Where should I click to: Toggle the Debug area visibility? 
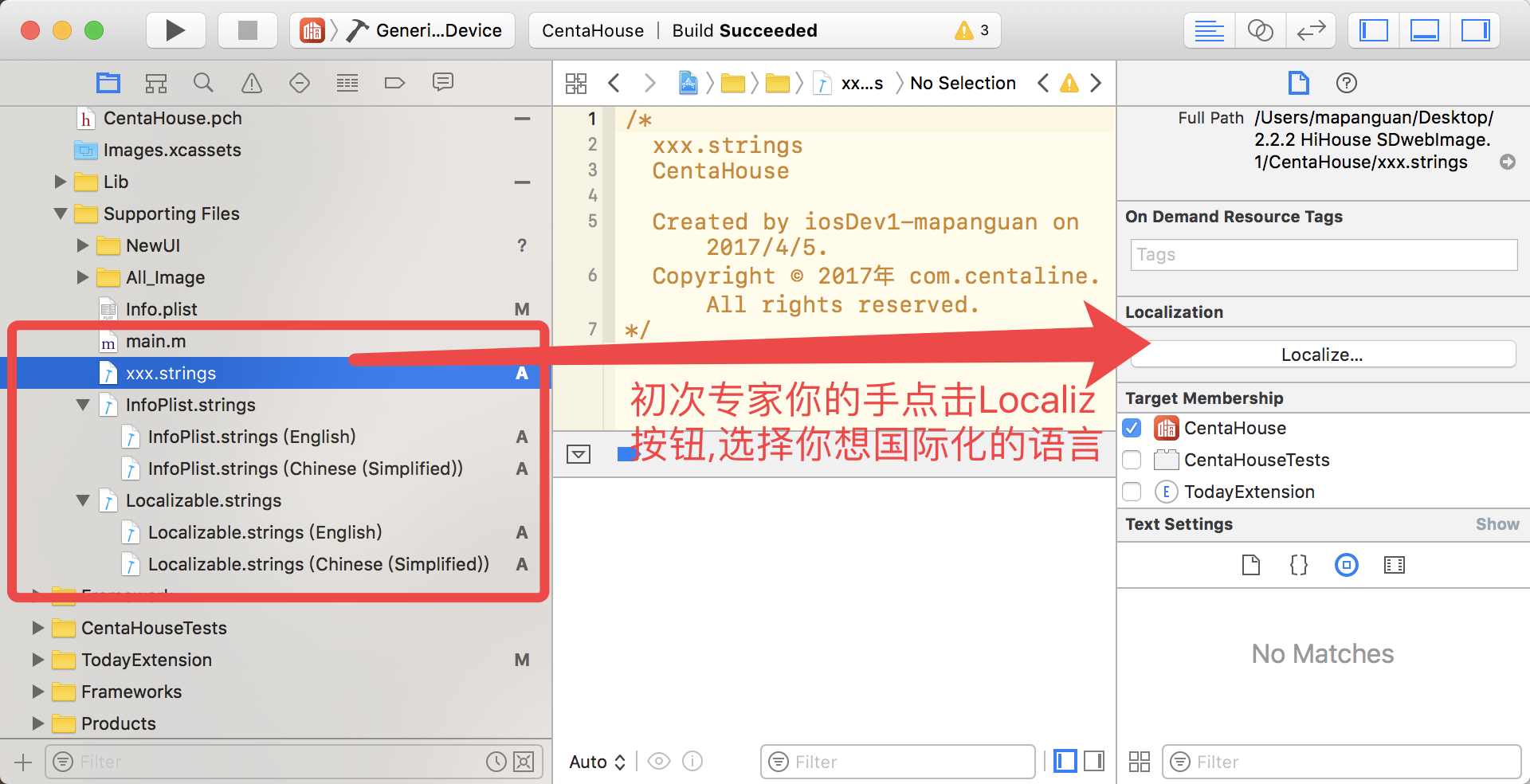(x=1424, y=31)
